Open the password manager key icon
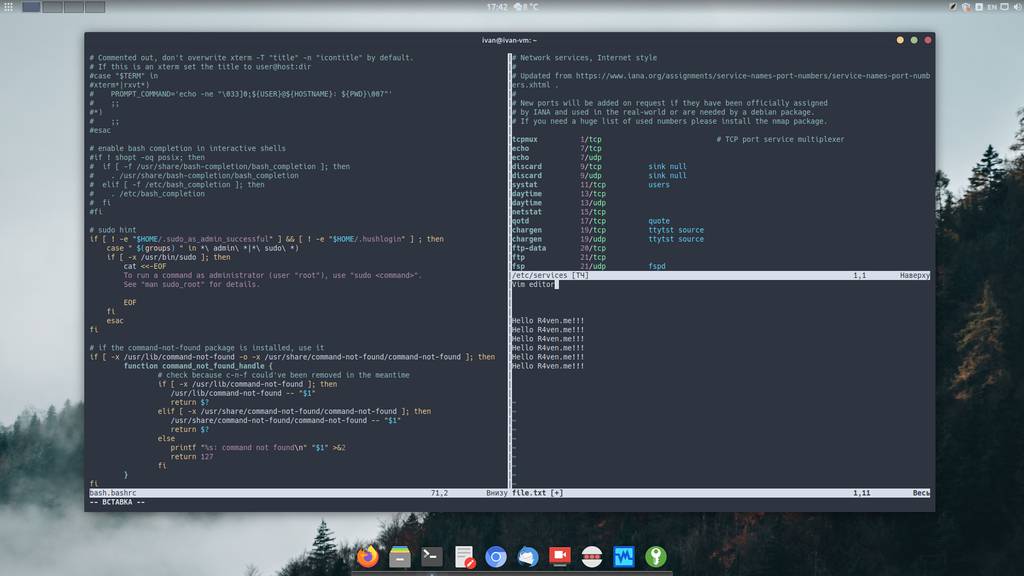The height and width of the screenshot is (576, 1024). click(657, 557)
